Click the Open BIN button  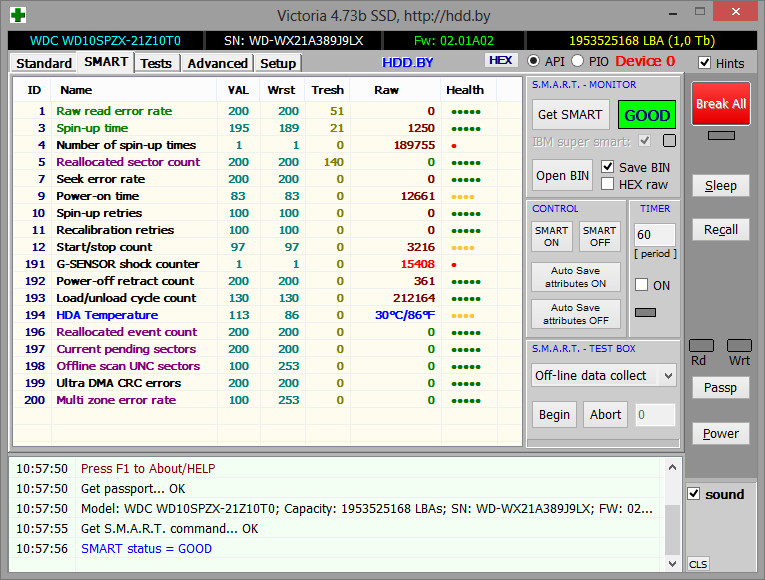pyautogui.click(x=562, y=176)
